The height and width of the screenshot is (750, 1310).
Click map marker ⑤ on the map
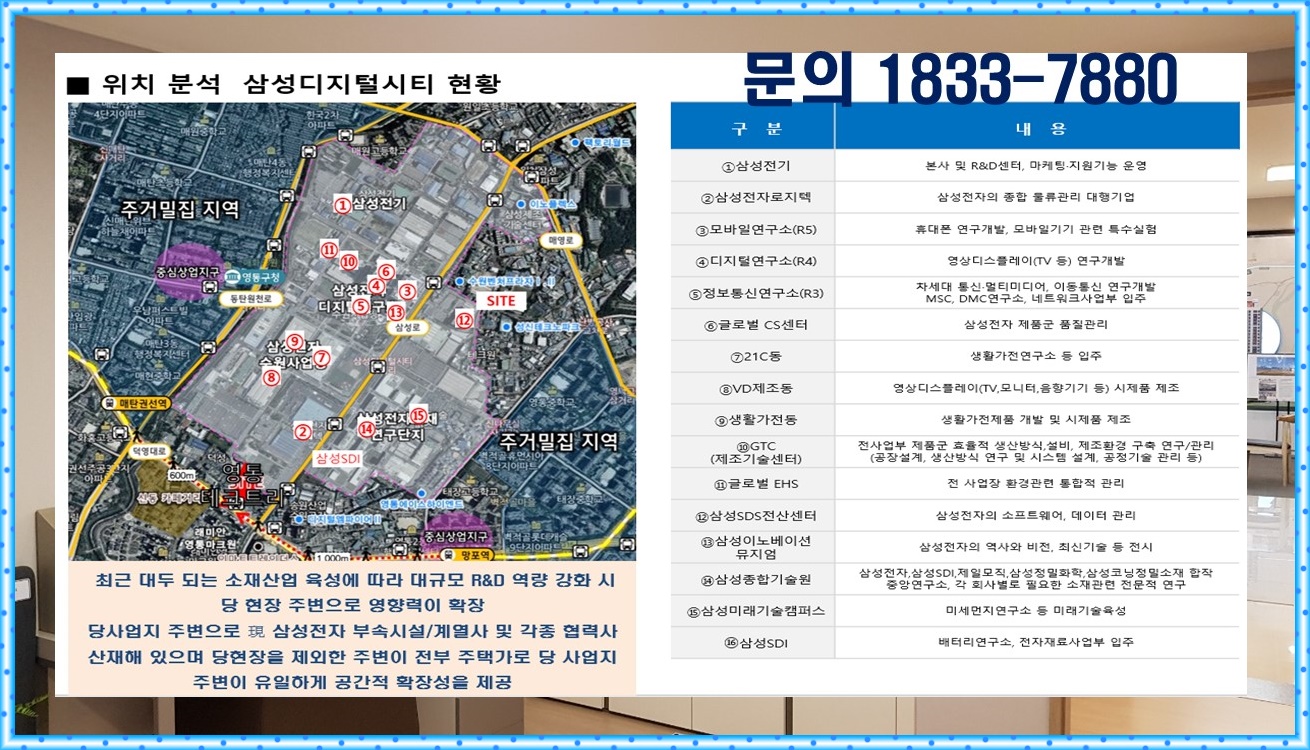pos(363,306)
